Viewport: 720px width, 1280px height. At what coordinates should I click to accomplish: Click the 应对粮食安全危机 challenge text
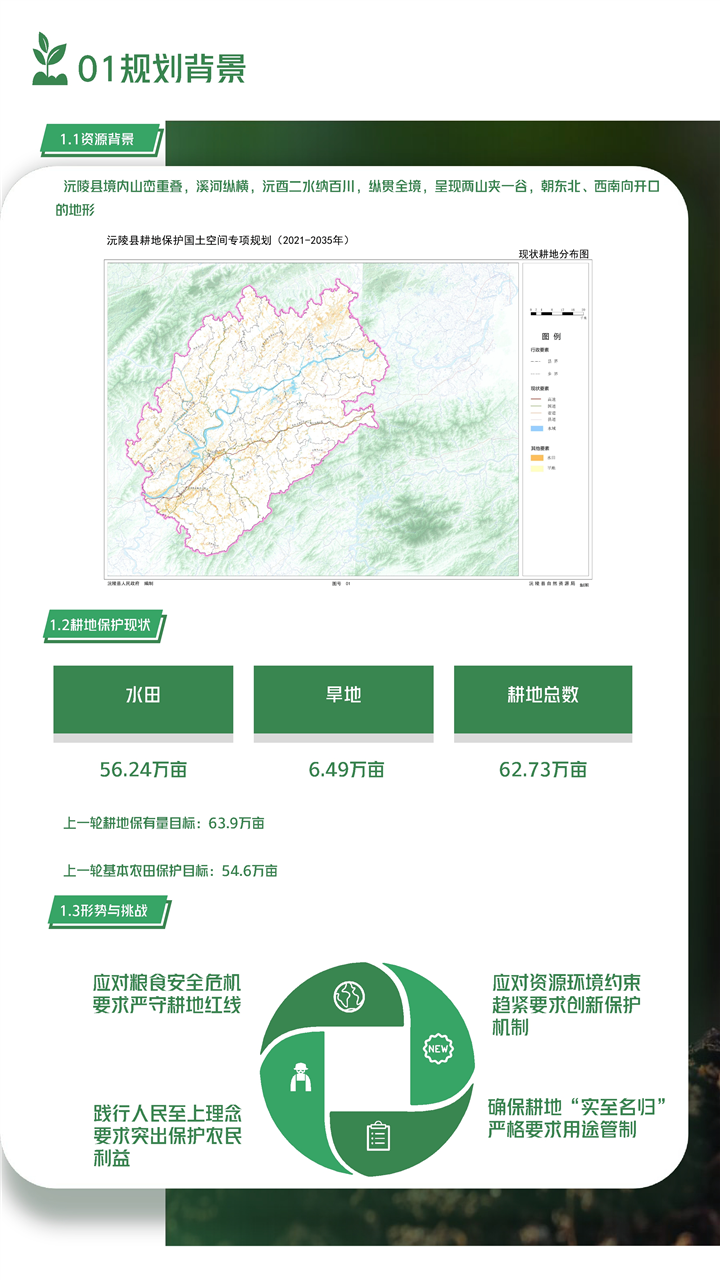tap(167, 982)
